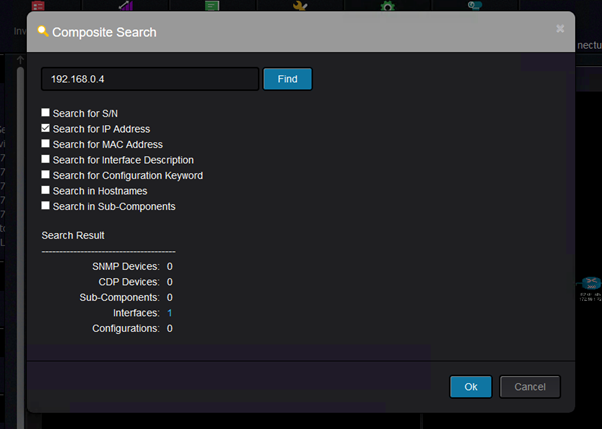Tick Search in Sub-Components checkbox
Screen dimensions: 602x429
[x=45, y=205]
